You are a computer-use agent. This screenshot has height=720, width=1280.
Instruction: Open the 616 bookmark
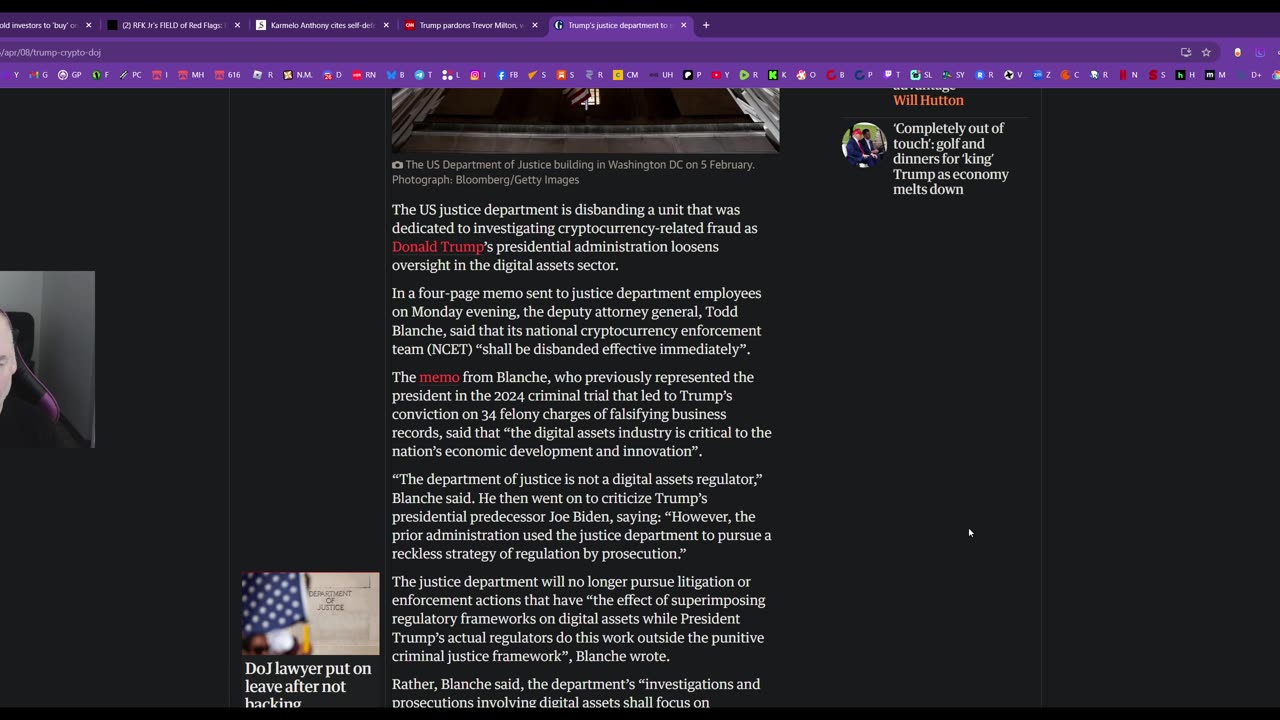click(228, 75)
